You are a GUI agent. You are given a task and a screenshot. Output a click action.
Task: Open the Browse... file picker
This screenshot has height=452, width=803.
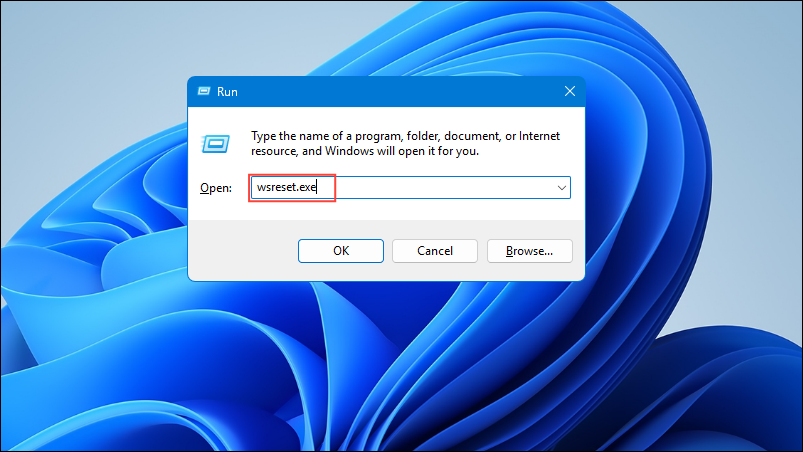coord(530,251)
